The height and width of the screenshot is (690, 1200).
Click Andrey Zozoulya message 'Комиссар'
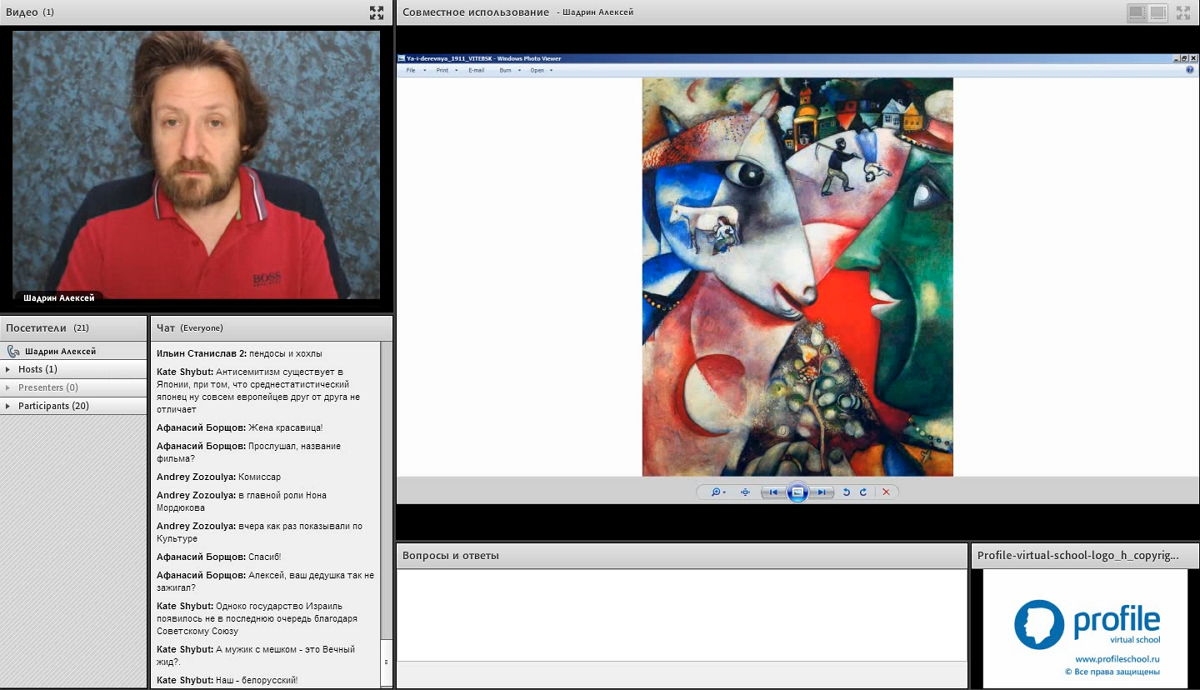click(219, 477)
